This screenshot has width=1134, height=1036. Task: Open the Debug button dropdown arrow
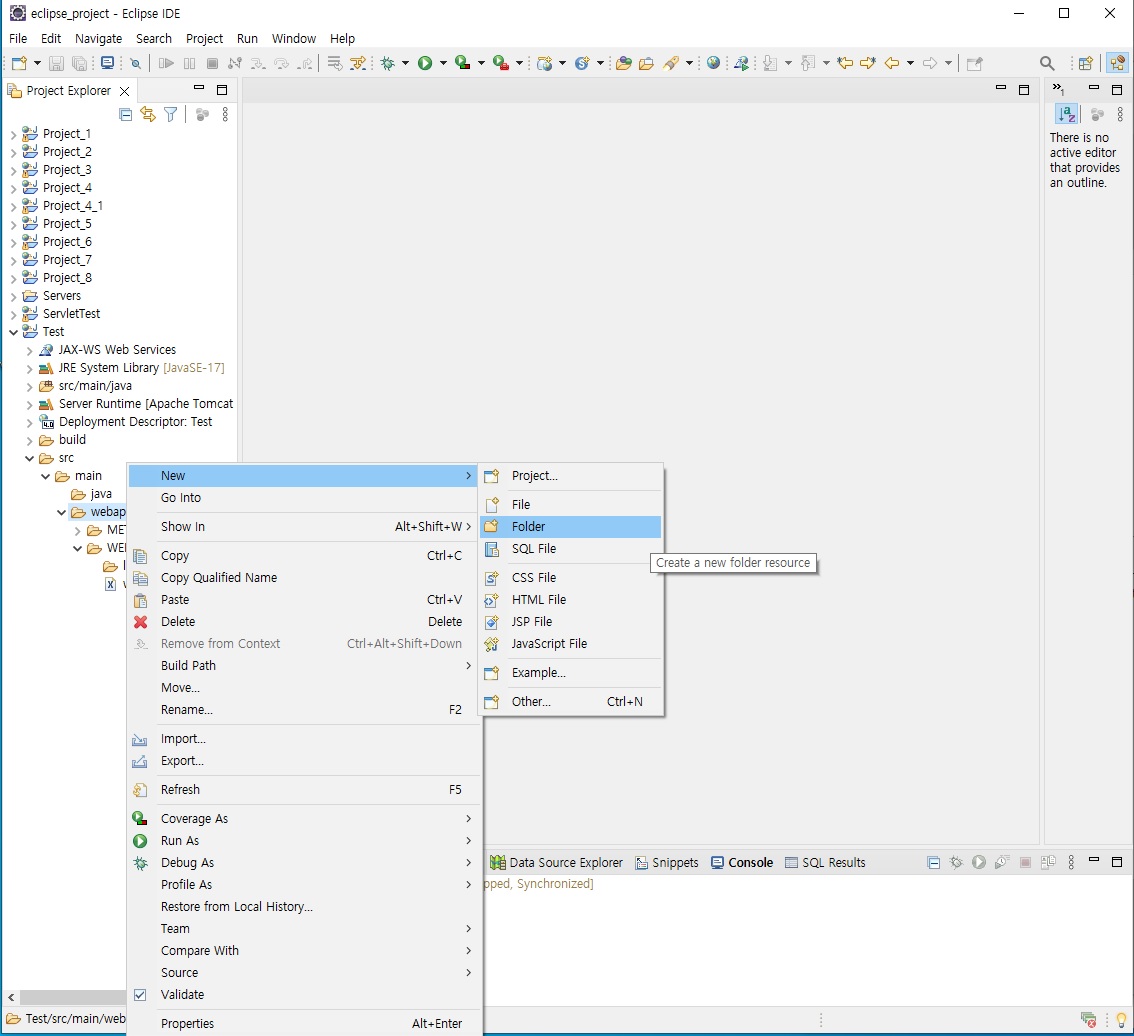tap(405, 63)
